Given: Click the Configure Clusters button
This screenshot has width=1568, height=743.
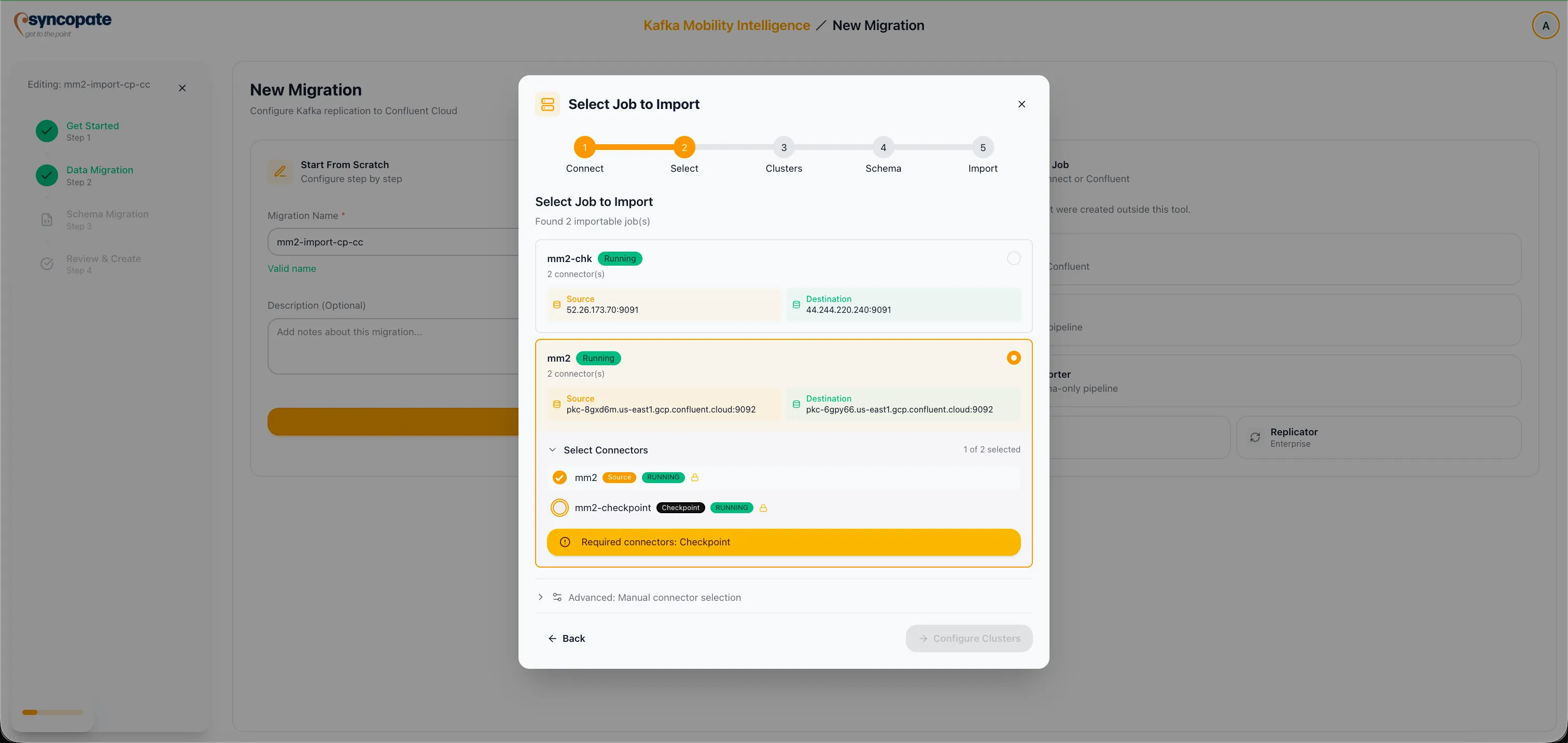Looking at the screenshot, I should click(x=969, y=638).
